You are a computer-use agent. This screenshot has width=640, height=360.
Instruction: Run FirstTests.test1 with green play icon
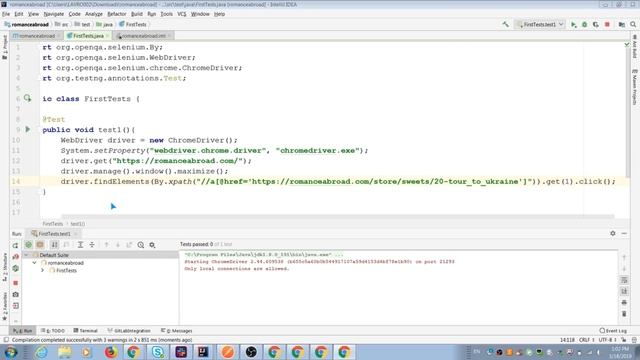pos(573,24)
